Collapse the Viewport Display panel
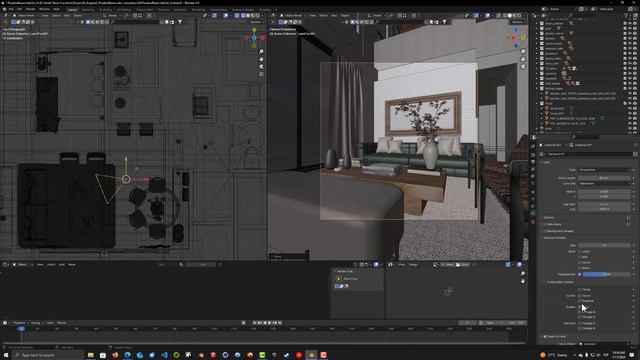 [x=554, y=238]
